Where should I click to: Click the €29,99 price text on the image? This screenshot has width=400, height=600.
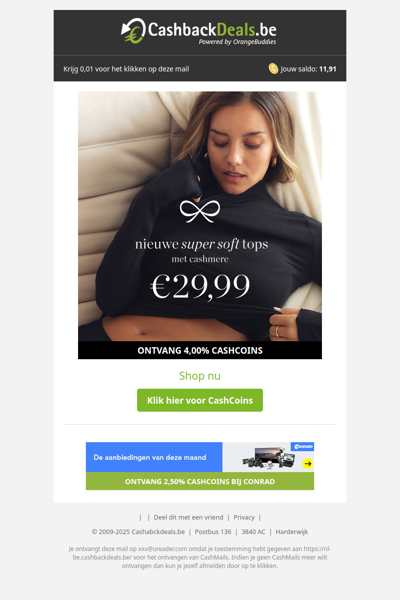click(x=200, y=286)
